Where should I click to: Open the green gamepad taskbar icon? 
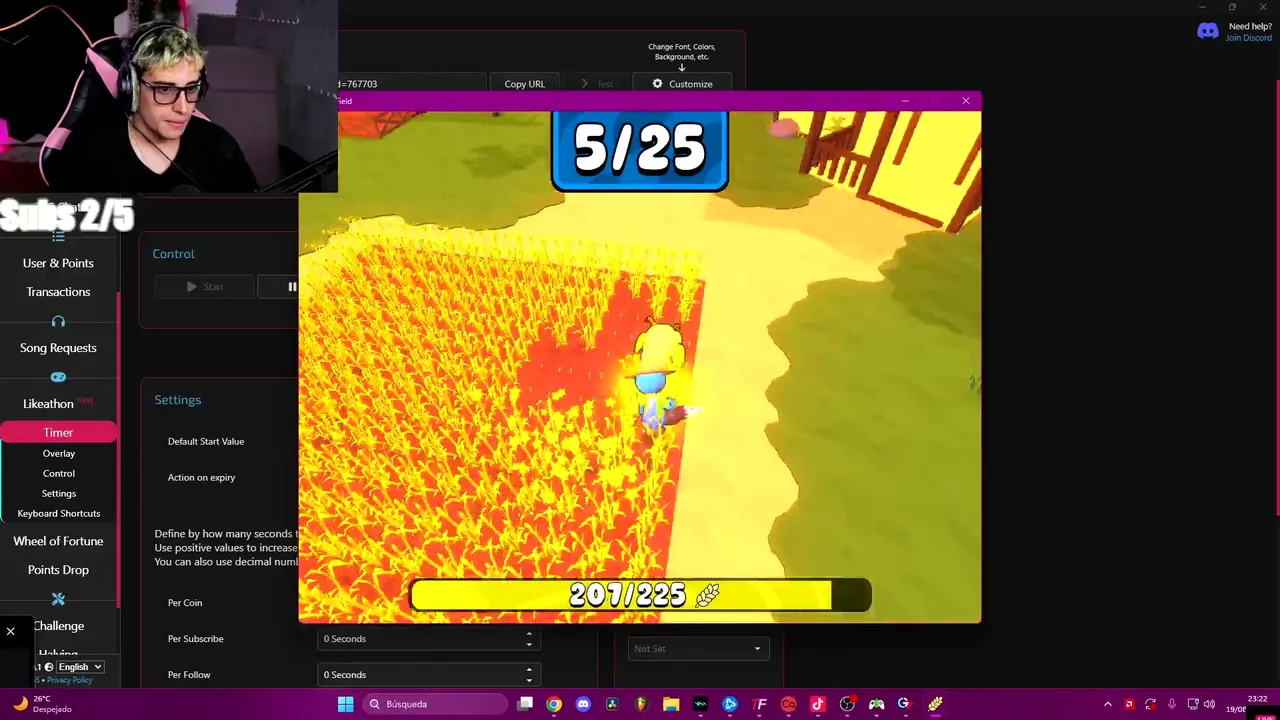(x=877, y=704)
